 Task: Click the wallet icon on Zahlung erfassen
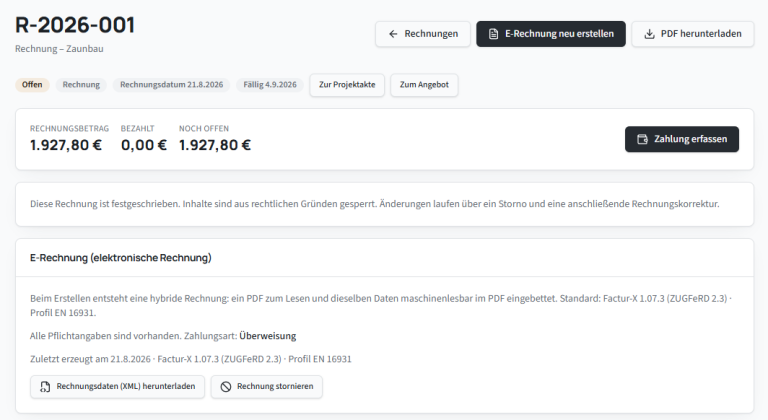tap(642, 139)
